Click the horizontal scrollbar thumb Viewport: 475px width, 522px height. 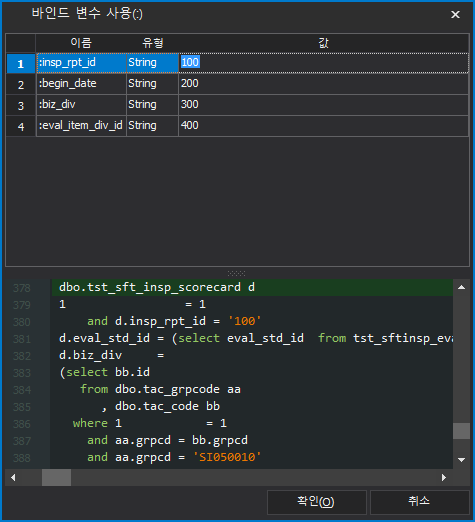coord(56,478)
